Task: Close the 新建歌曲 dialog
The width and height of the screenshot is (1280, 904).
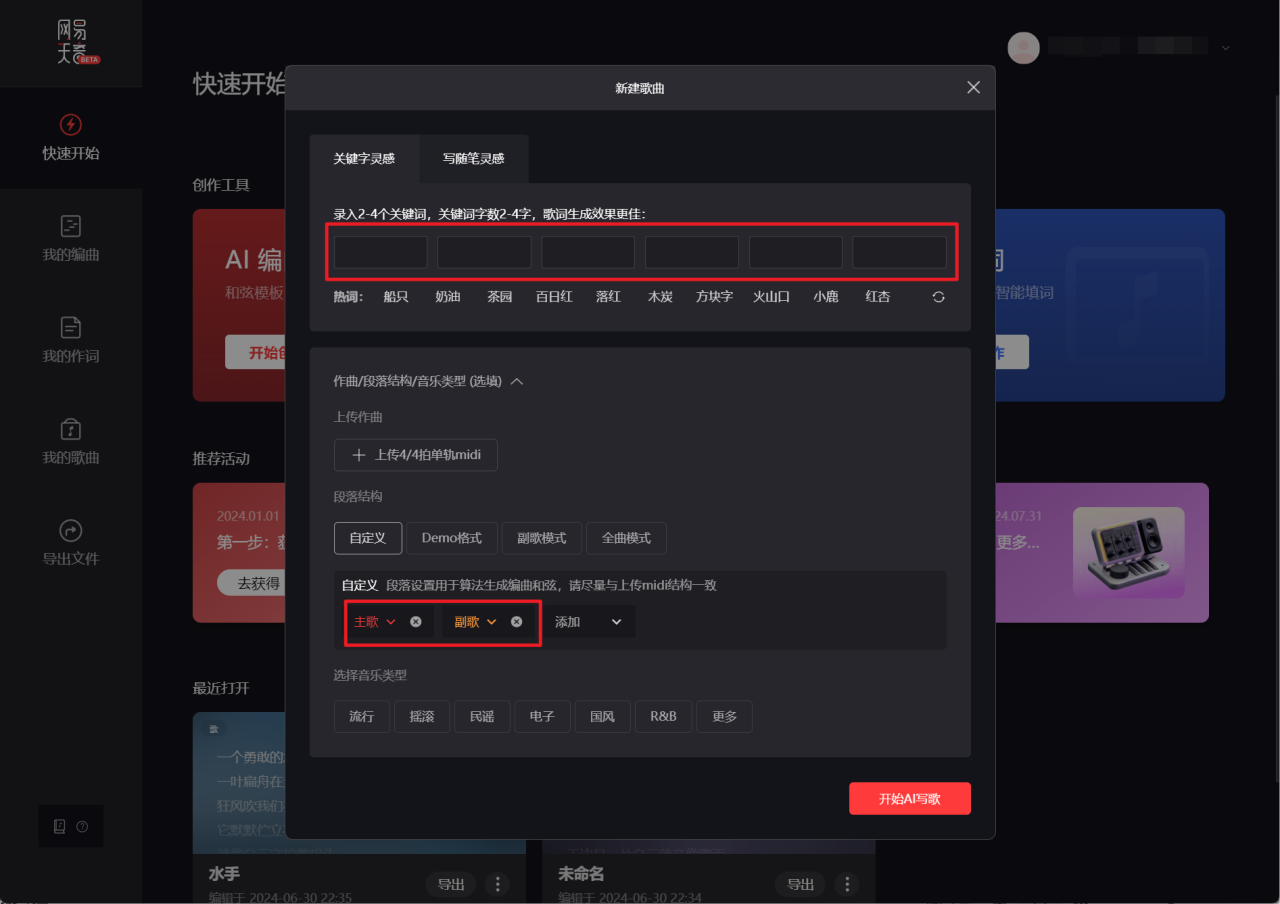Action: (973, 88)
